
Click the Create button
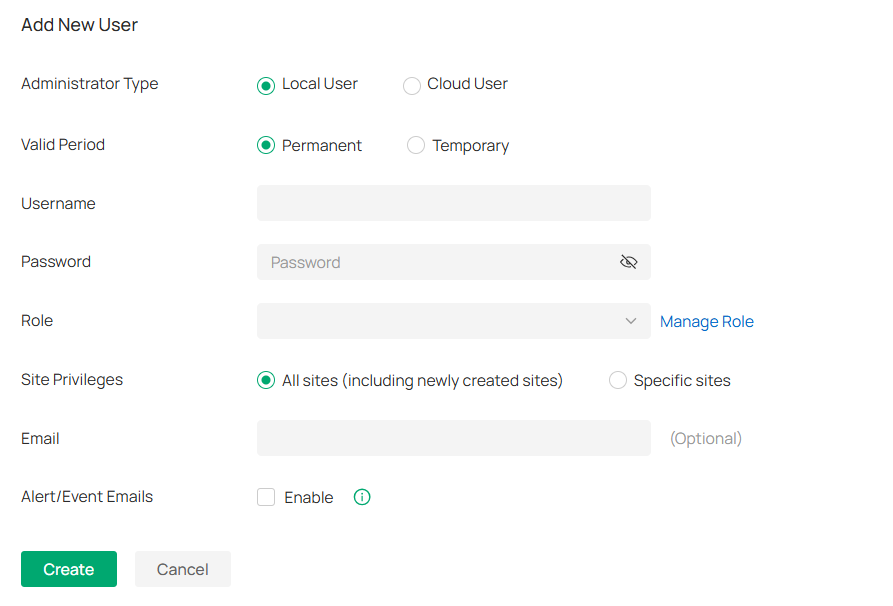point(69,569)
